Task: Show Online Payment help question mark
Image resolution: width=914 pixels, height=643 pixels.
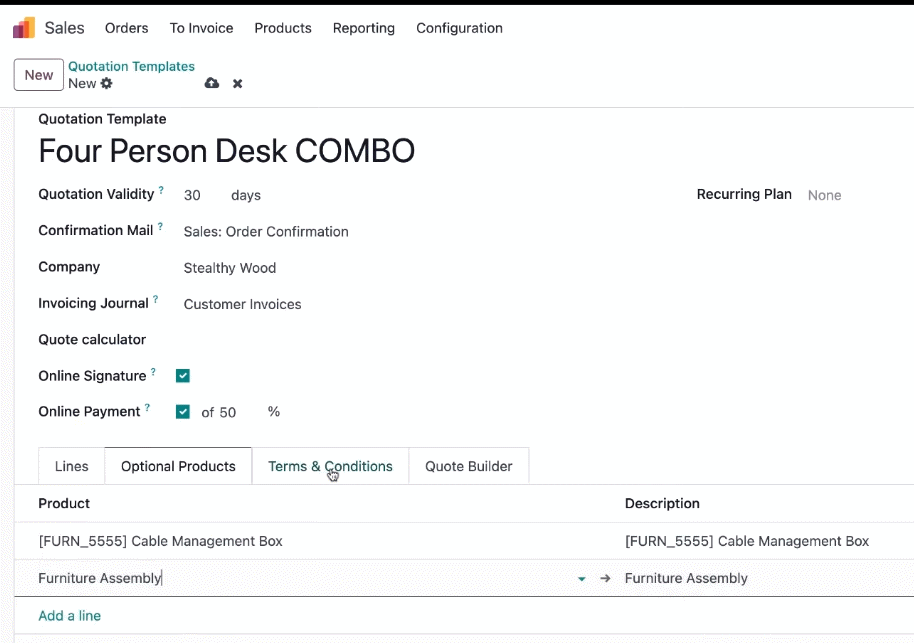Action: (147, 407)
